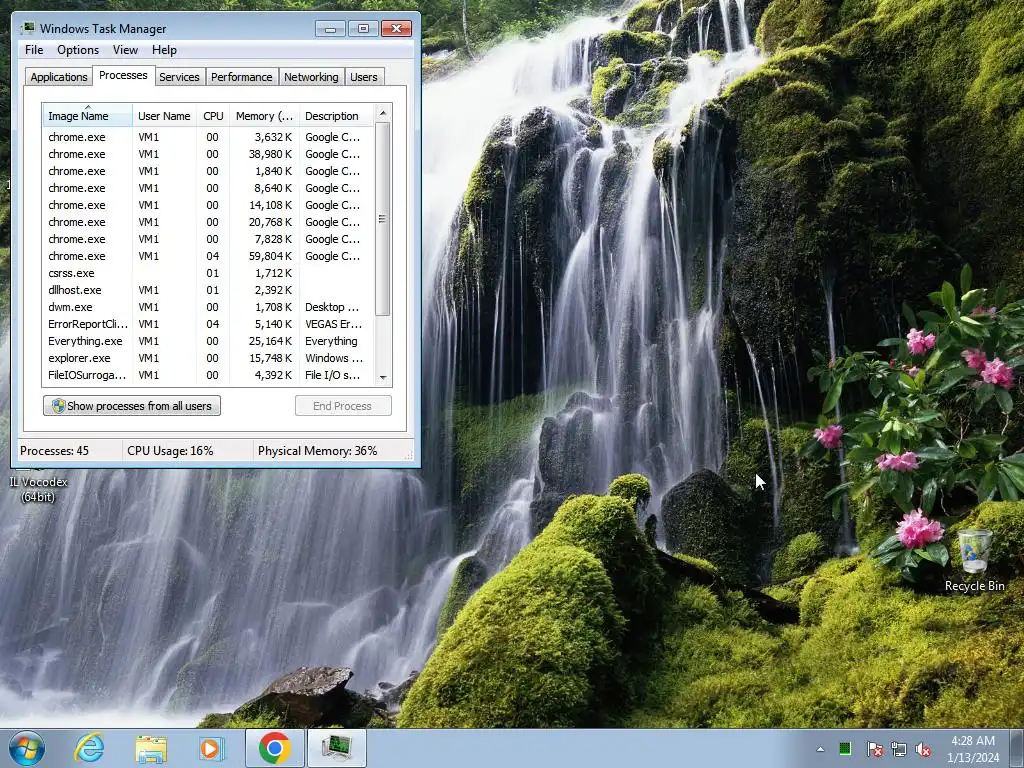The height and width of the screenshot is (768, 1024).
Task: Open Windows Explorer folder icon on taskbar
Action: 151,748
